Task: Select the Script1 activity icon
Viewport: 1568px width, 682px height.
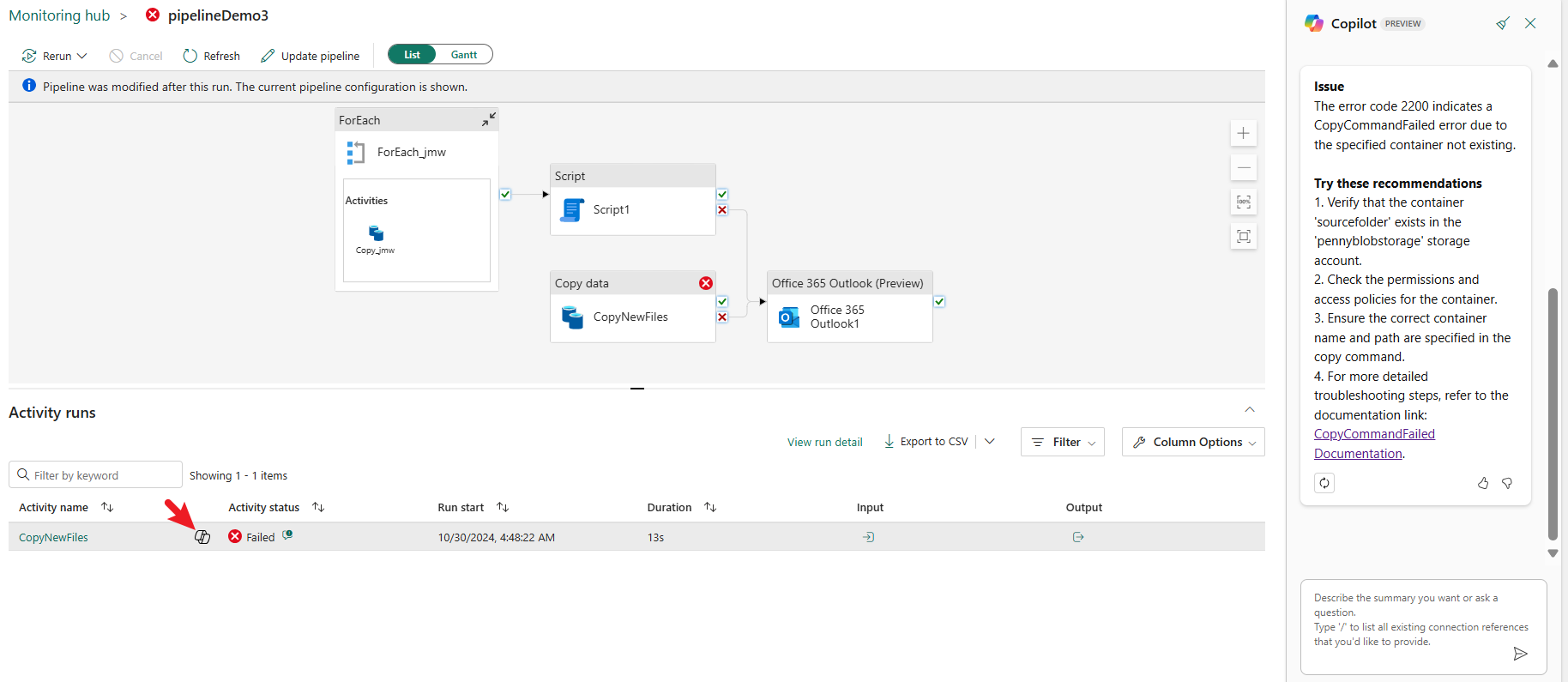Action: 572,209
